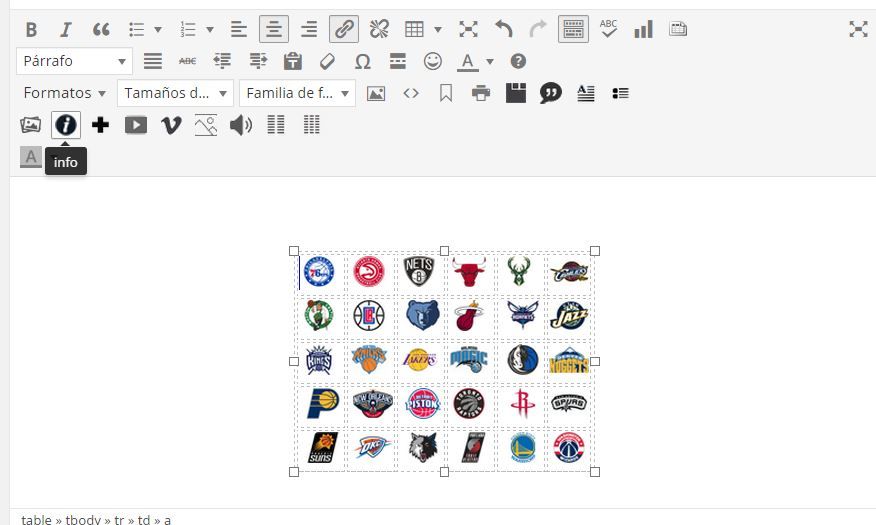Image resolution: width=876 pixels, height=525 pixels.
Task: Insert a numbered list
Action: pyautogui.click(x=188, y=29)
